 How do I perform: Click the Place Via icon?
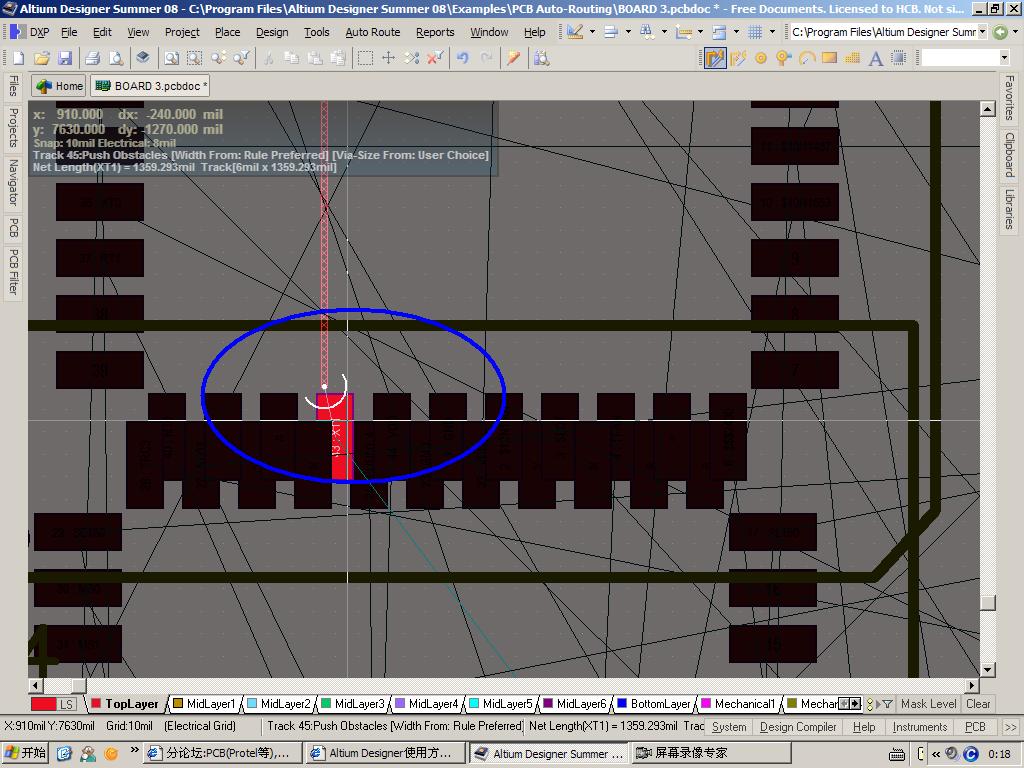click(x=784, y=58)
